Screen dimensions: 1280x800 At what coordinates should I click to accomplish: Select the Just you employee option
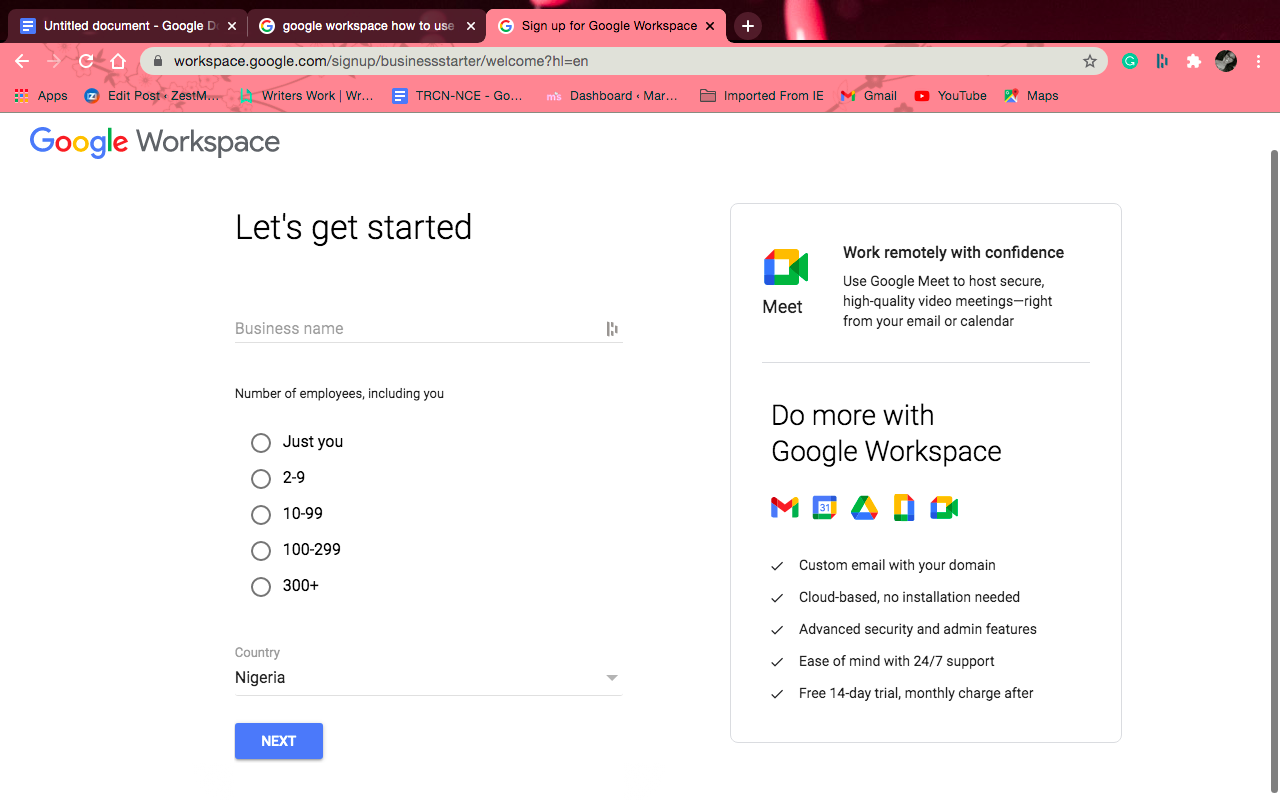(x=261, y=442)
